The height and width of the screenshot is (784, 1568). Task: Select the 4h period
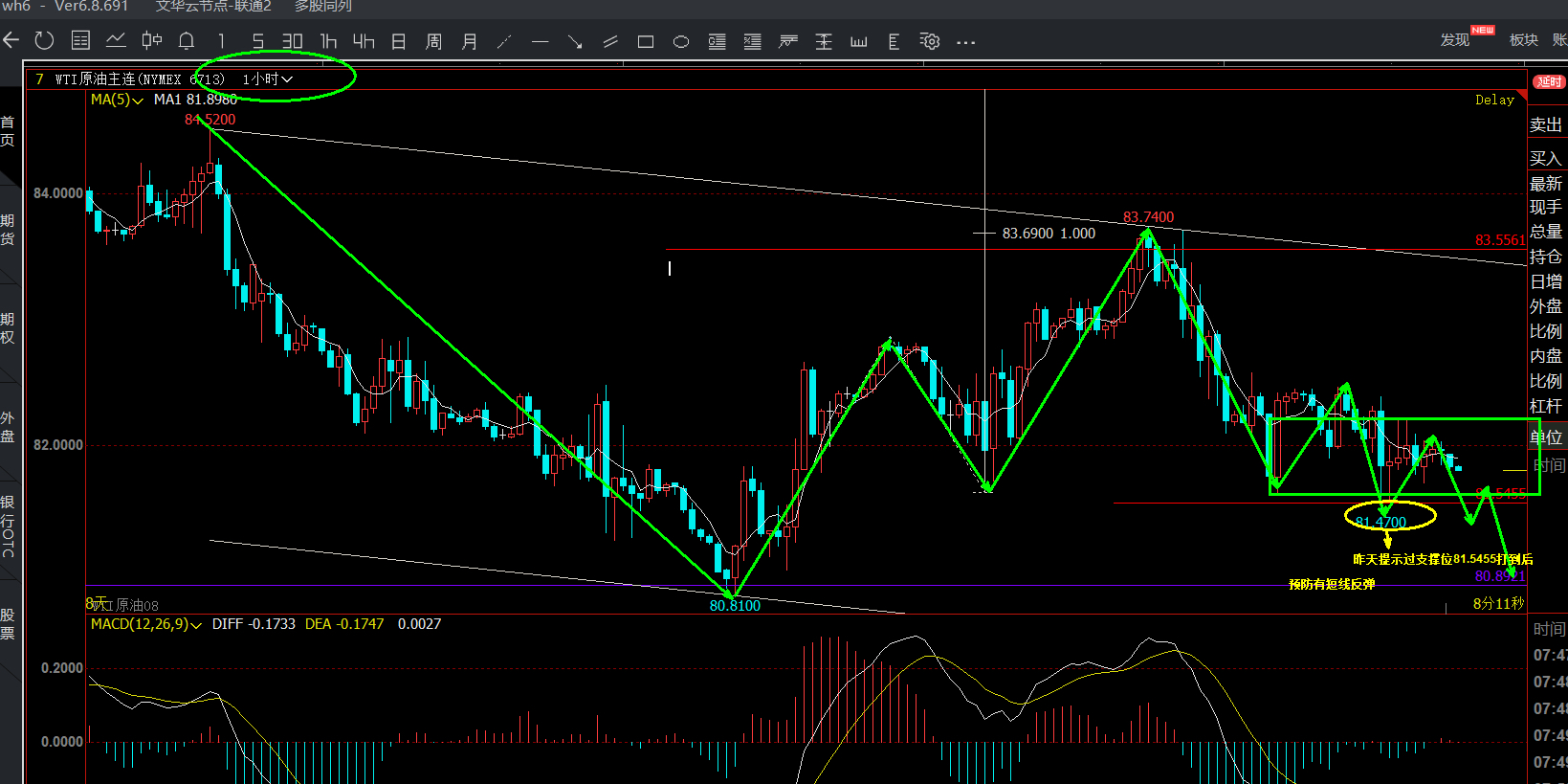pos(364,41)
